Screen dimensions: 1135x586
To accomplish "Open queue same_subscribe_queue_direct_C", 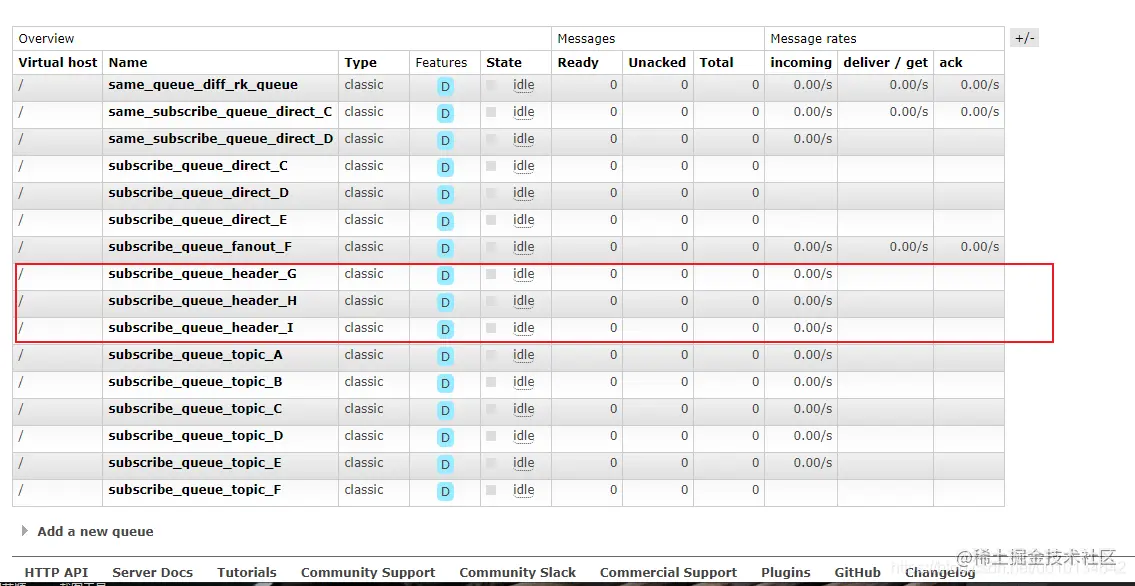I will tap(220, 111).
